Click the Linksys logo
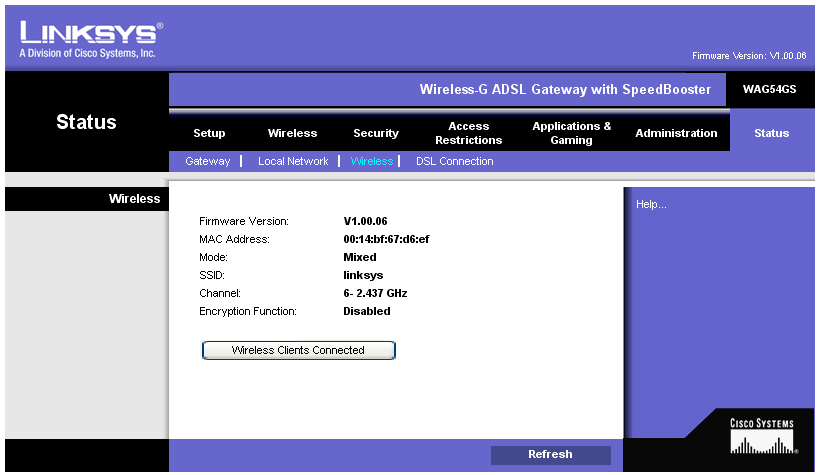This screenshot has height=475, width=820. point(91,39)
